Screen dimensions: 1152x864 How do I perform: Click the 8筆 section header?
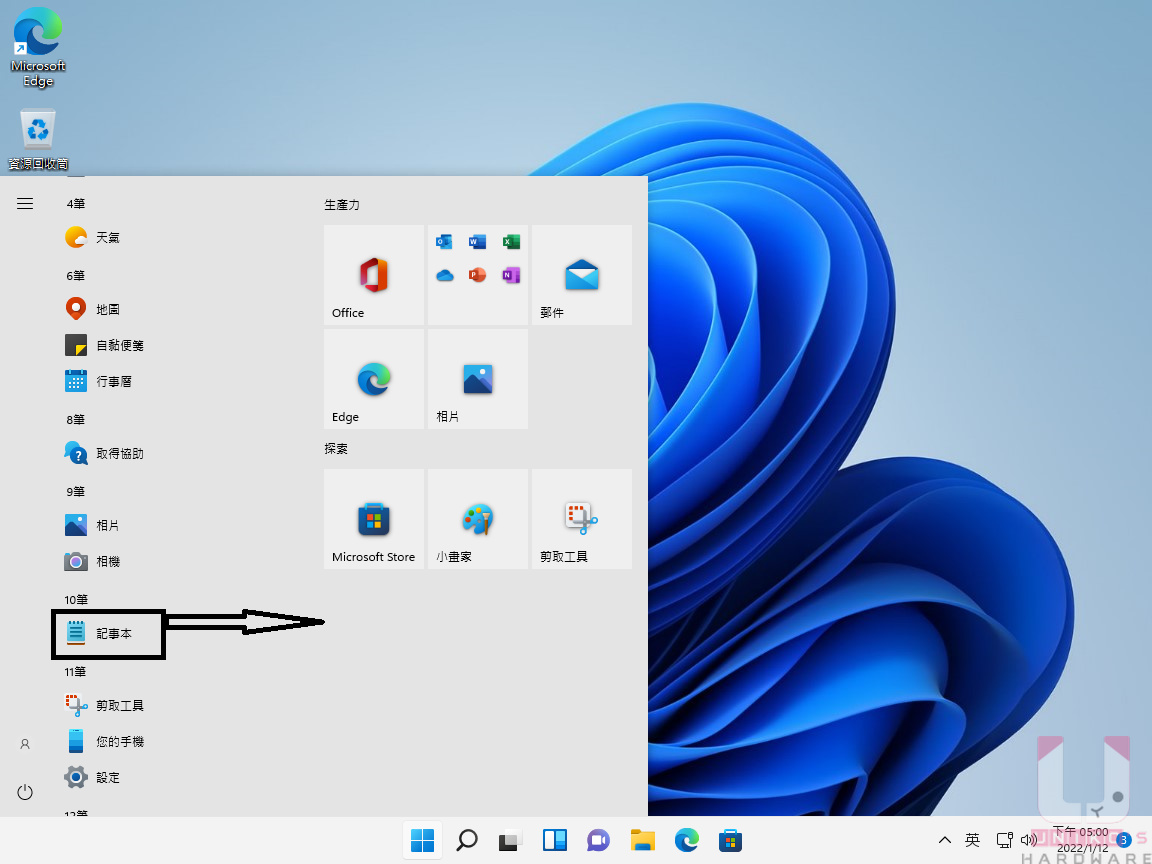pyautogui.click(x=76, y=420)
